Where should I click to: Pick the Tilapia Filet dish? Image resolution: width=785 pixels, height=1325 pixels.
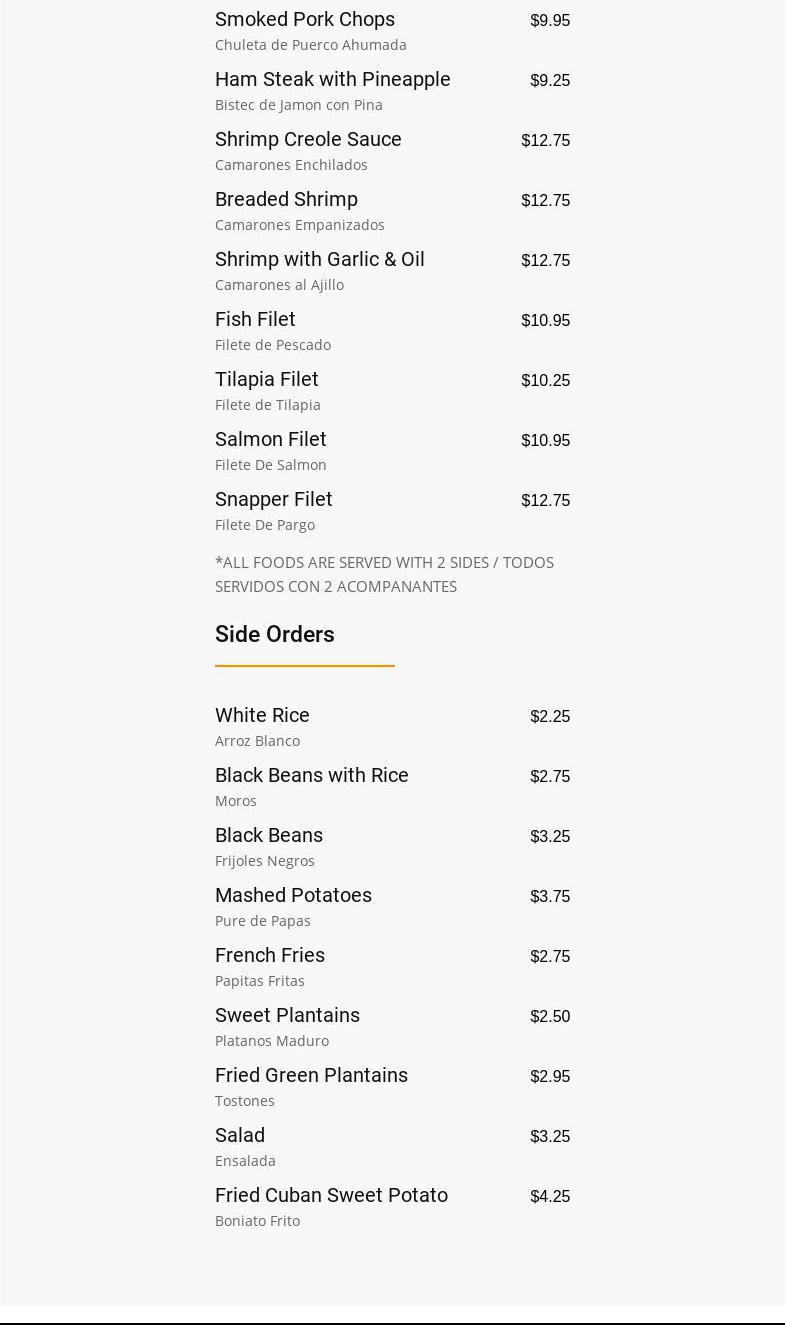[x=266, y=380]
